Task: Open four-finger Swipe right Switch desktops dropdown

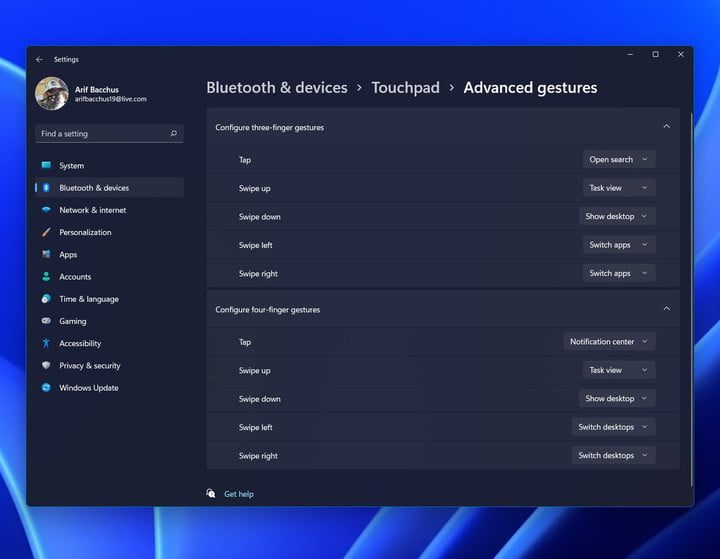Action: coord(613,456)
